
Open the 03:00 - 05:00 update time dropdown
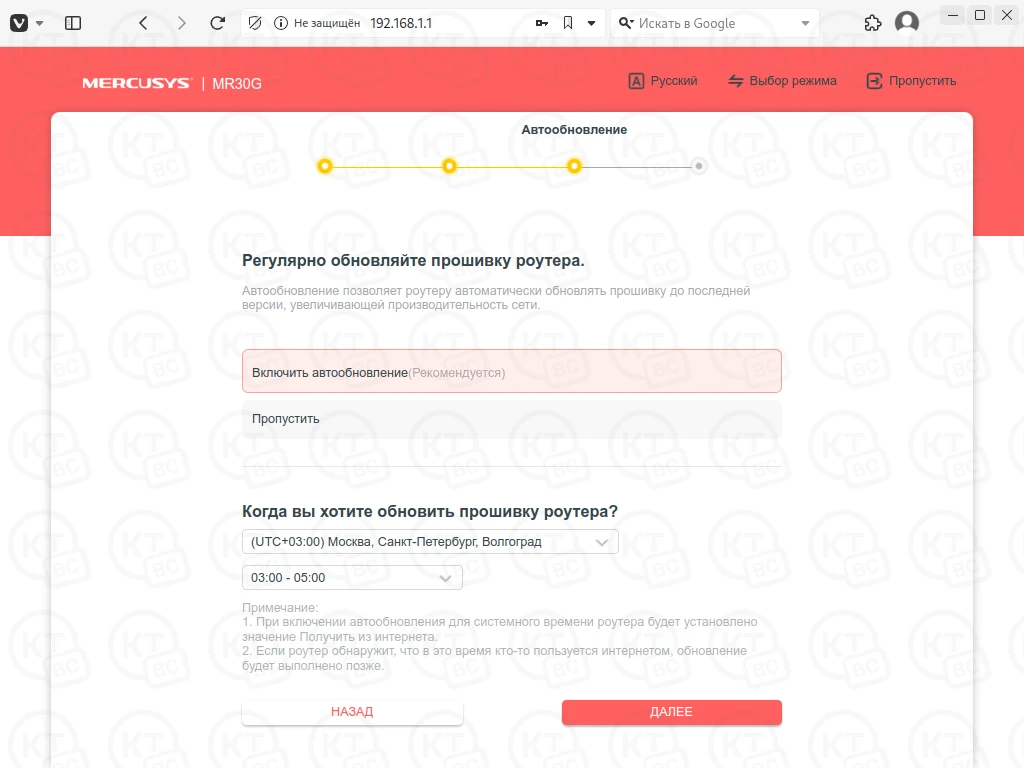352,578
